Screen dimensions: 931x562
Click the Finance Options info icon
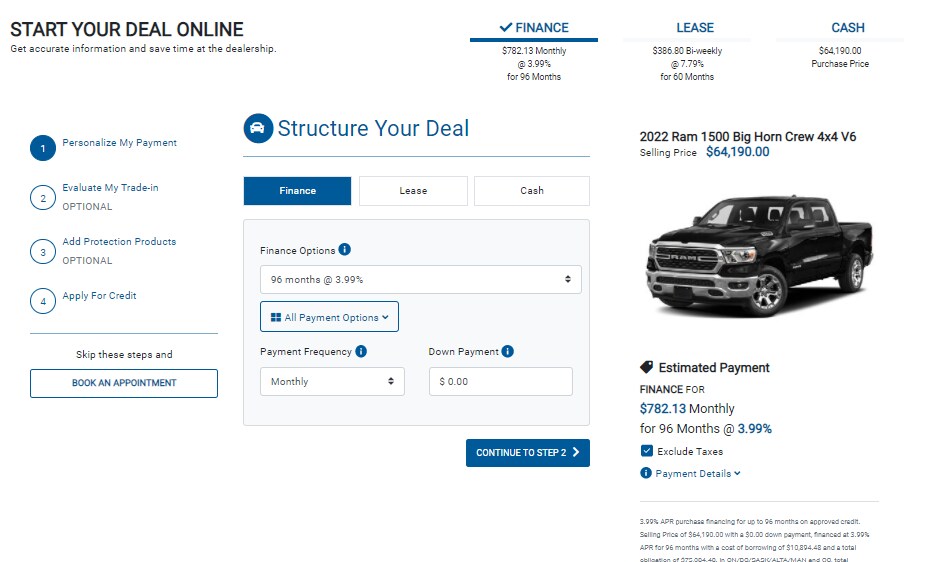(x=344, y=250)
